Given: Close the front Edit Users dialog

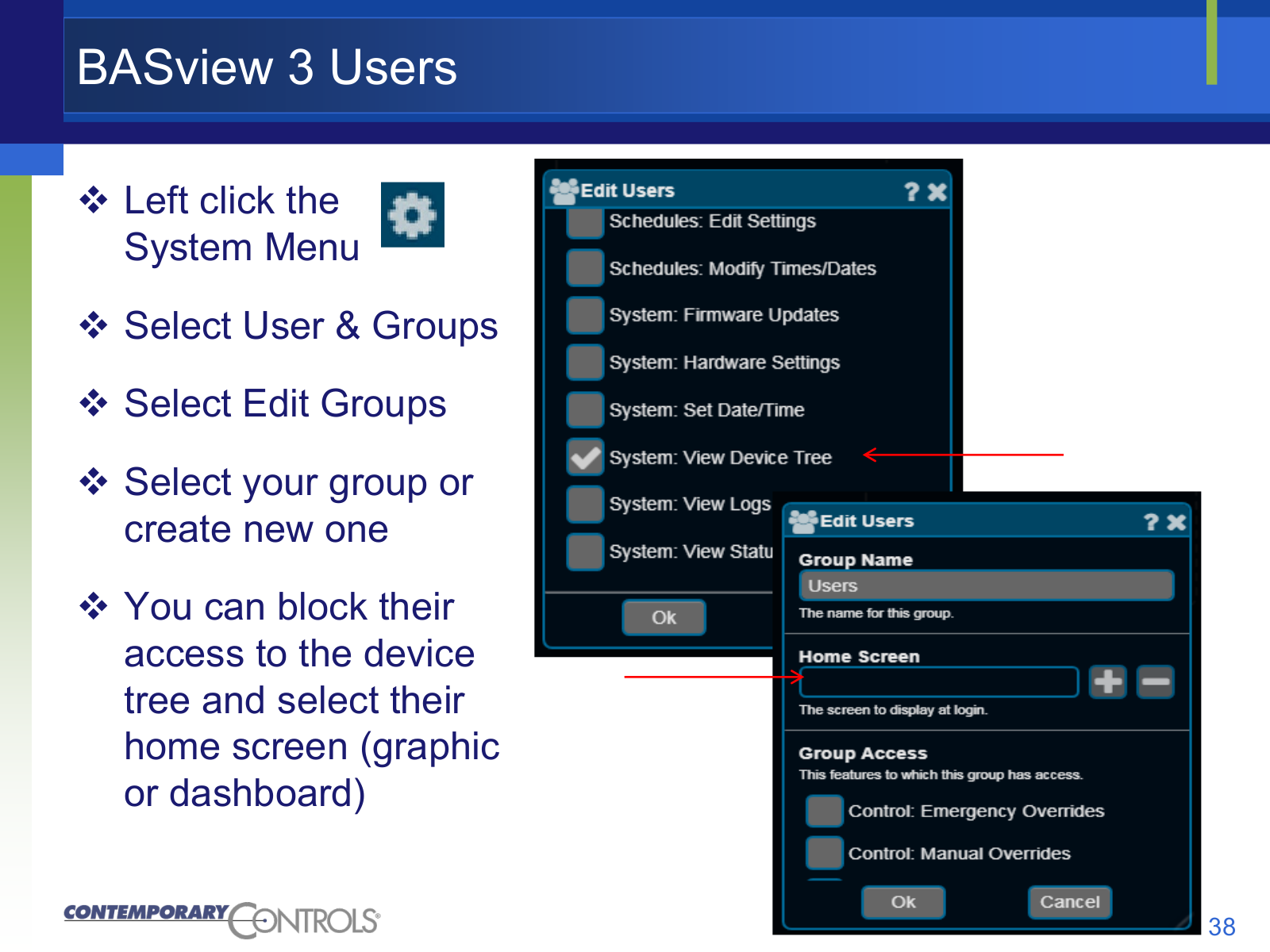Looking at the screenshot, I should 1176,521.
